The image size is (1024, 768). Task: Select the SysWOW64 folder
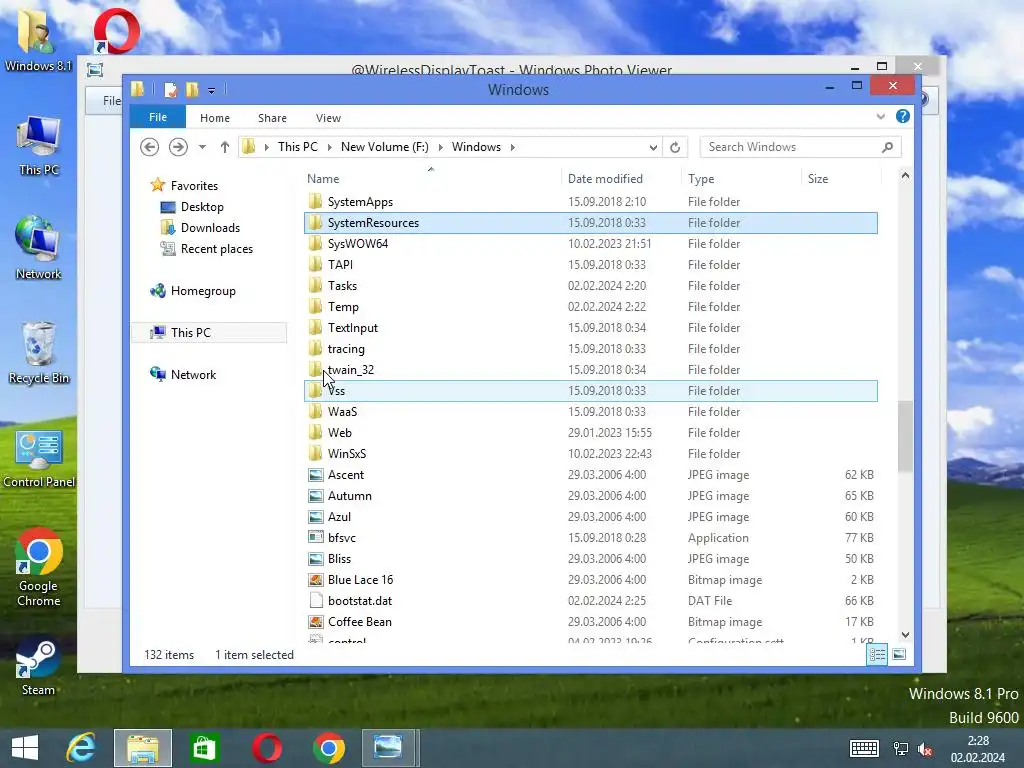pos(591,244)
